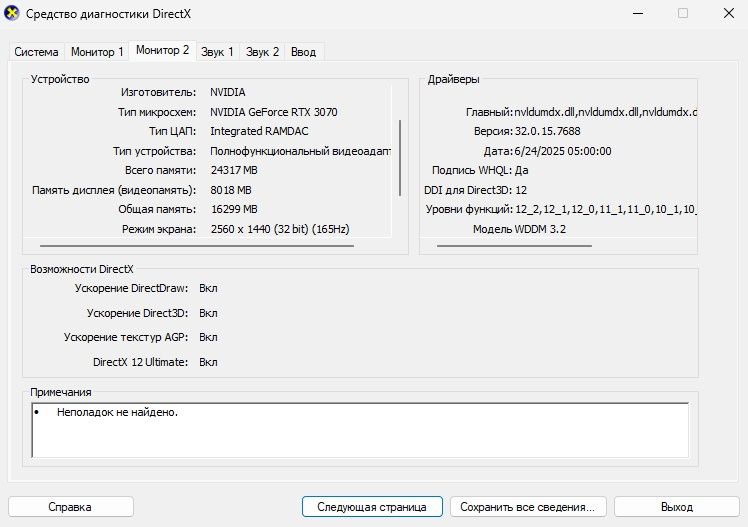Click the DirectX diagnostic tool title icon
Viewport: 748px width, 527px height.
pyautogui.click(x=11, y=13)
